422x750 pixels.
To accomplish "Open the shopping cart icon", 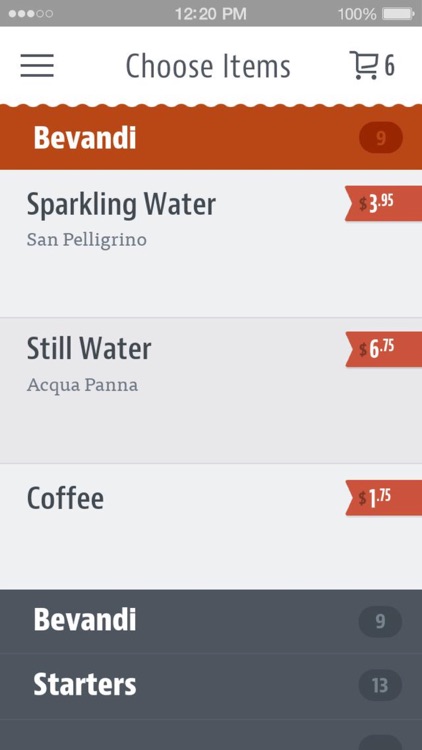I will (x=364, y=65).
